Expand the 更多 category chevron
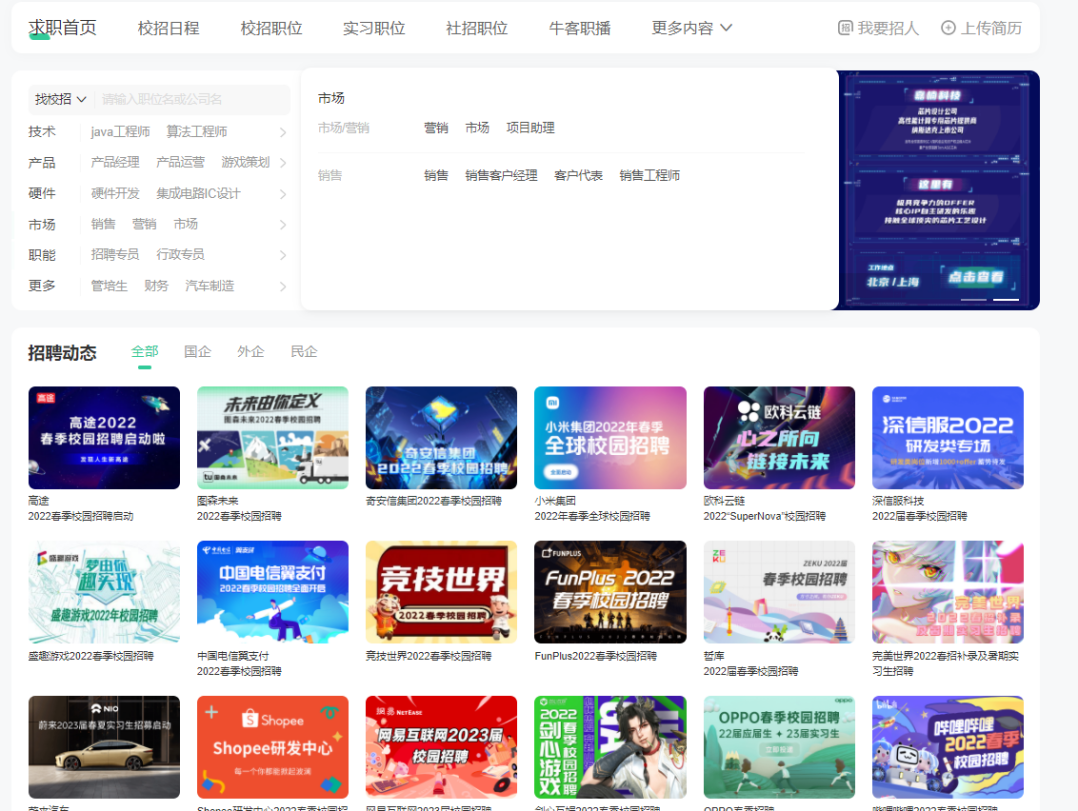Image resolution: width=1078 pixels, height=811 pixels. coord(283,286)
